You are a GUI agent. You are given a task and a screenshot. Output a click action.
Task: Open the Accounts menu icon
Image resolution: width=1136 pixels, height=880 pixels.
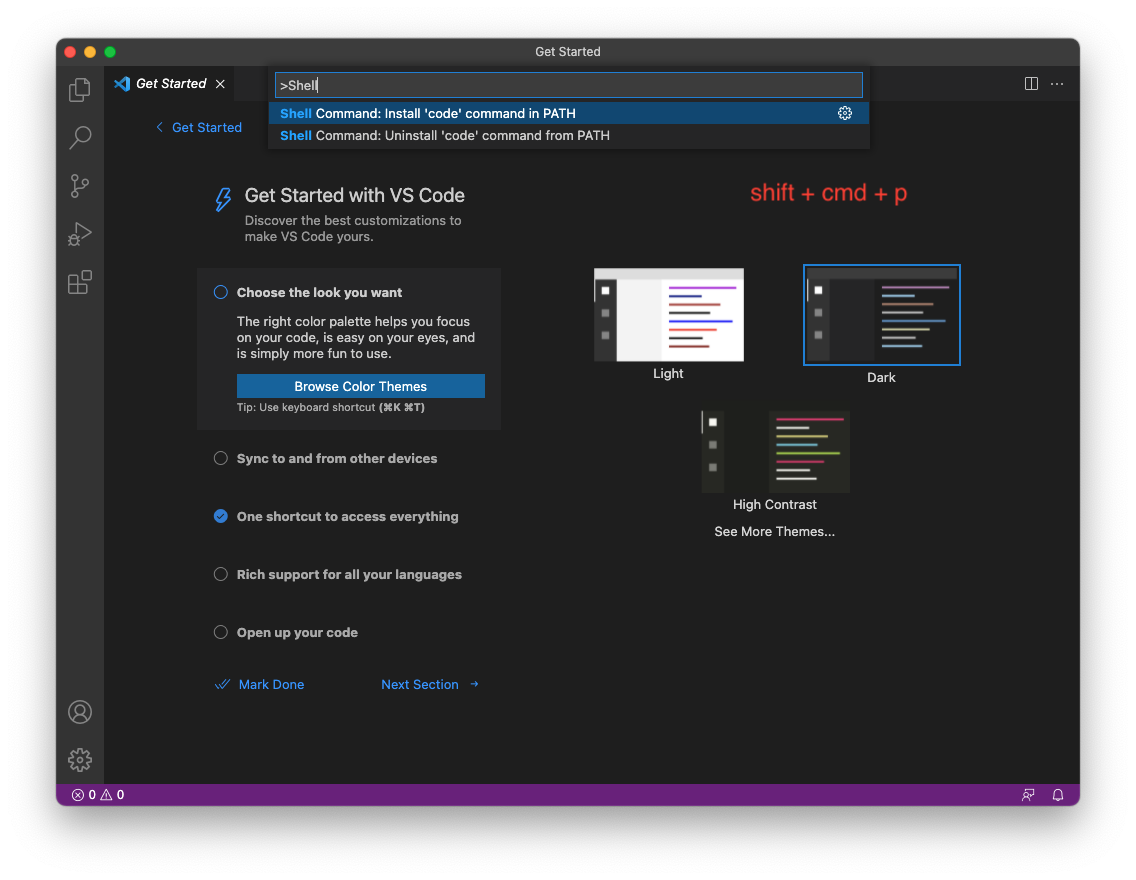point(80,712)
